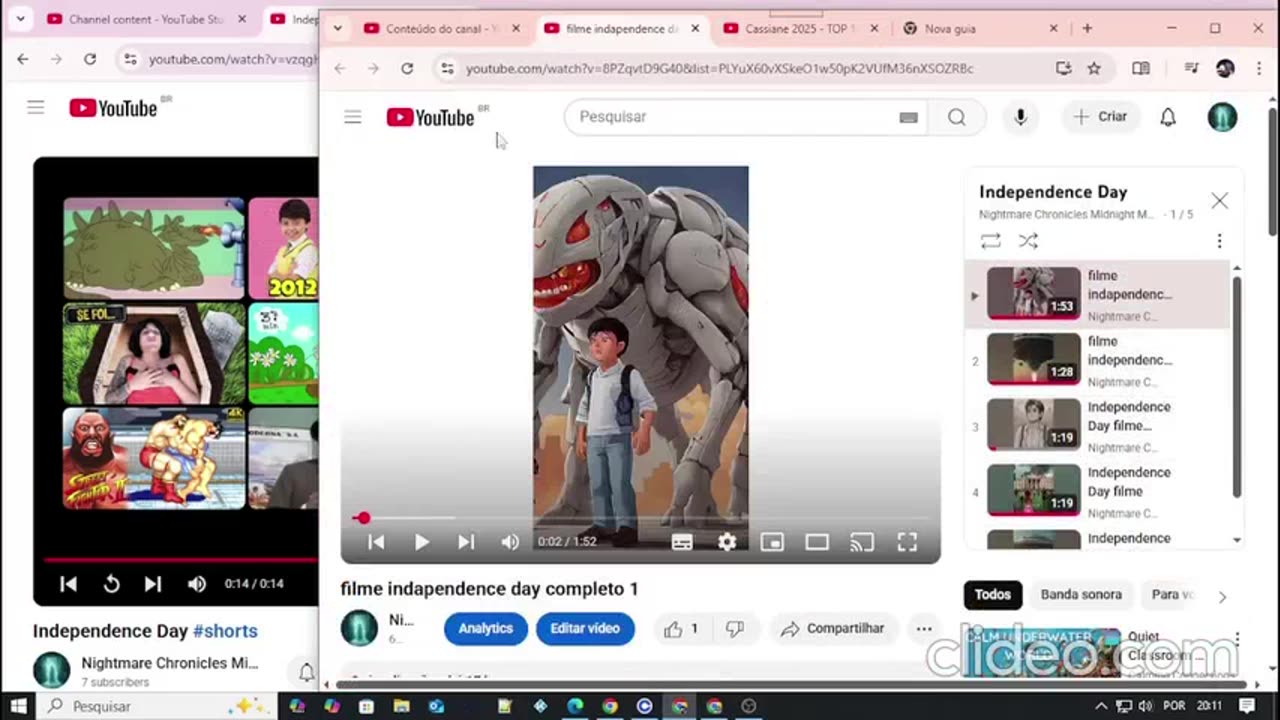Open YouTube guide menu in back window
The image size is (1280, 720).
tap(36, 107)
